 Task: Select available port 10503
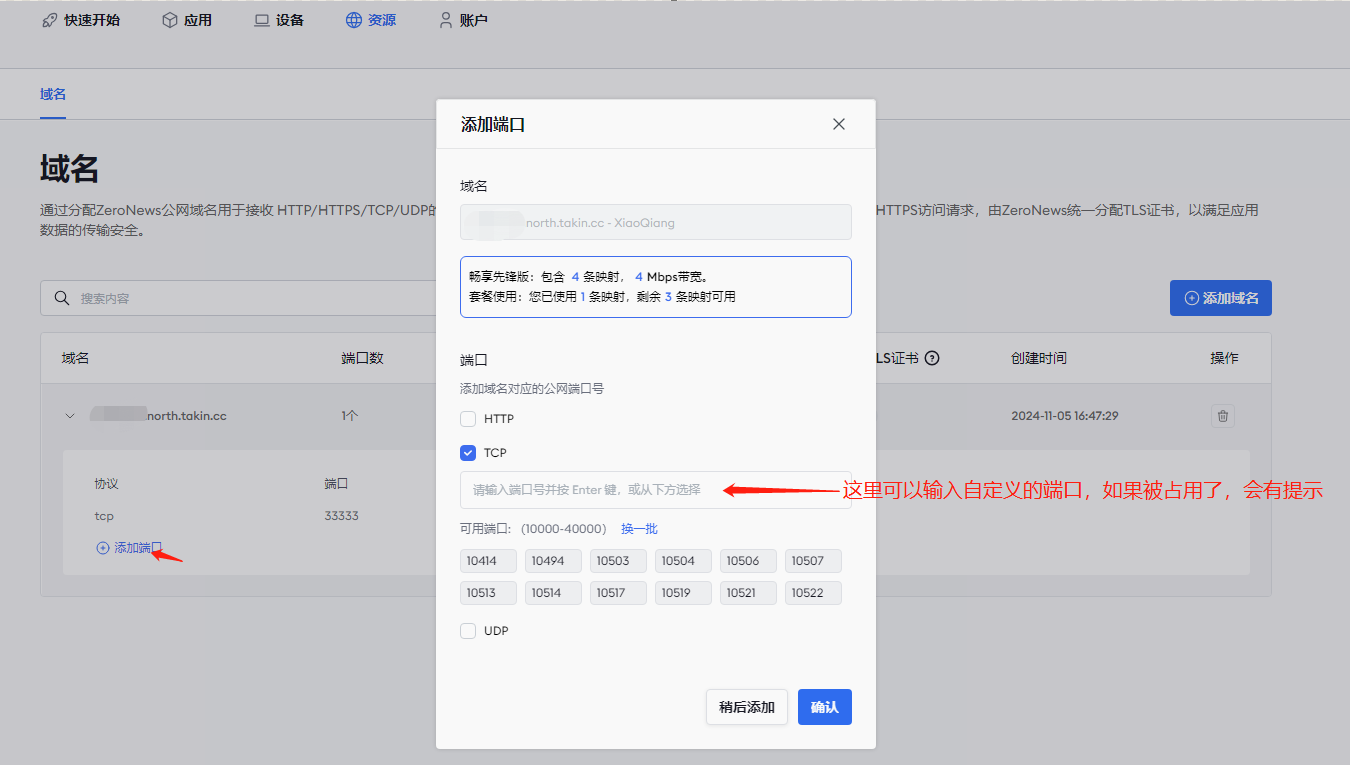[619, 561]
